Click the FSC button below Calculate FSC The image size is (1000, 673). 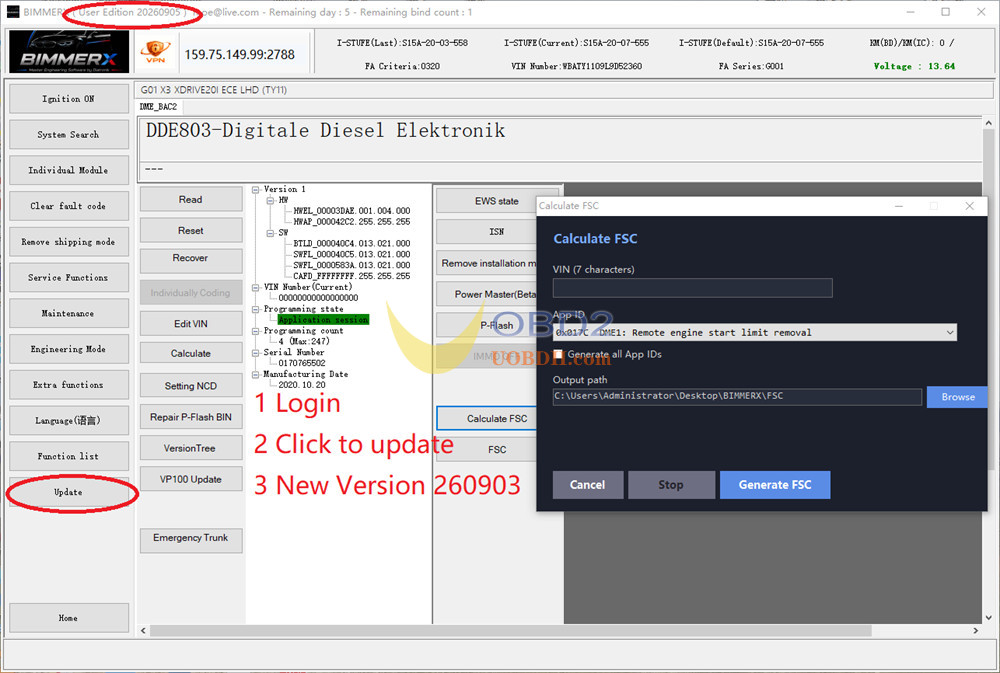pyautogui.click(x=487, y=450)
